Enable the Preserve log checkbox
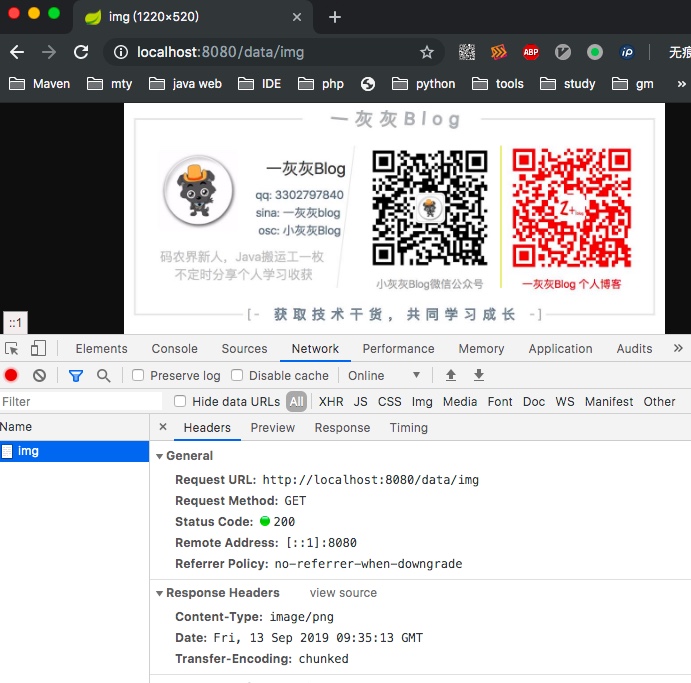Viewport: 691px width, 683px height. point(140,376)
